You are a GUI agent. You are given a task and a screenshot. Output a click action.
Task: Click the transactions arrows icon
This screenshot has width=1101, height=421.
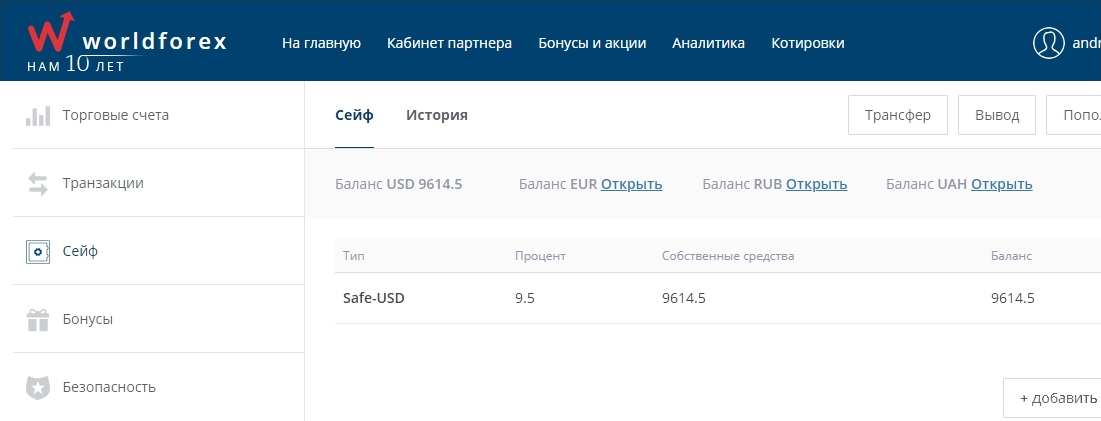pyautogui.click(x=38, y=184)
